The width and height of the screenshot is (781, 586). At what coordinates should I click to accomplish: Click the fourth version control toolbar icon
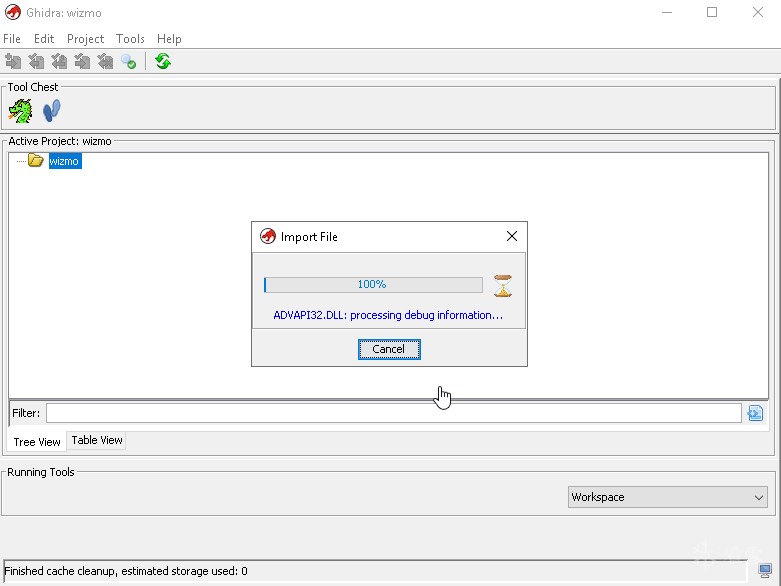pyautogui.click(x=82, y=61)
